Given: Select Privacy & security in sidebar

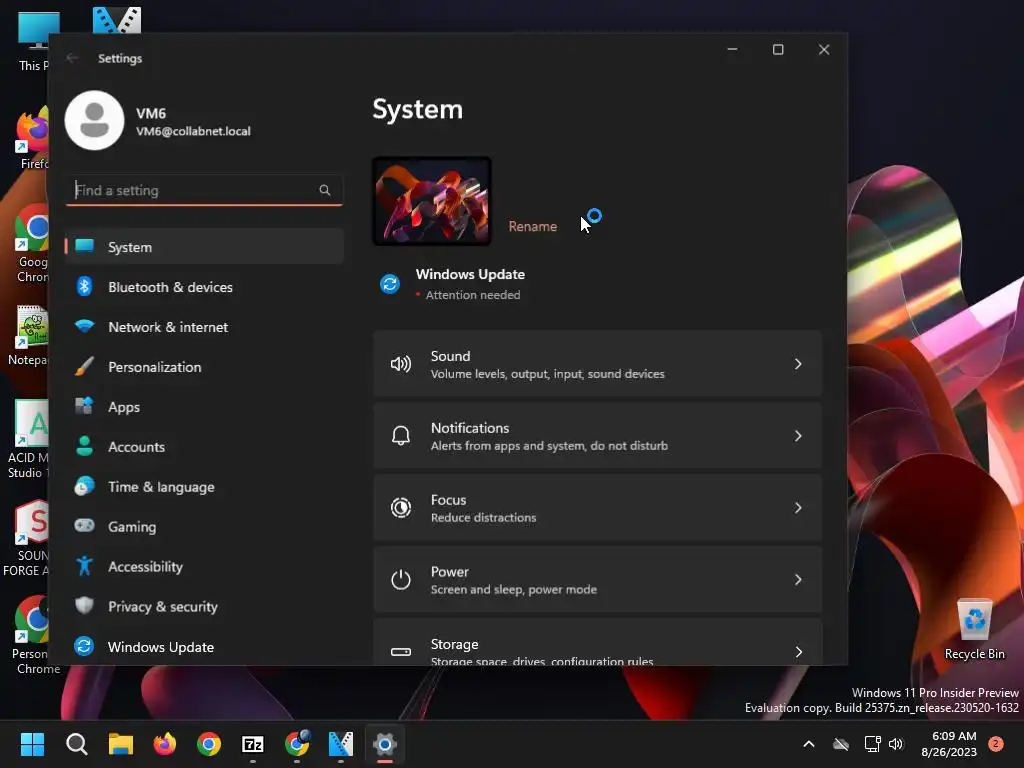Looking at the screenshot, I should [x=204, y=606].
